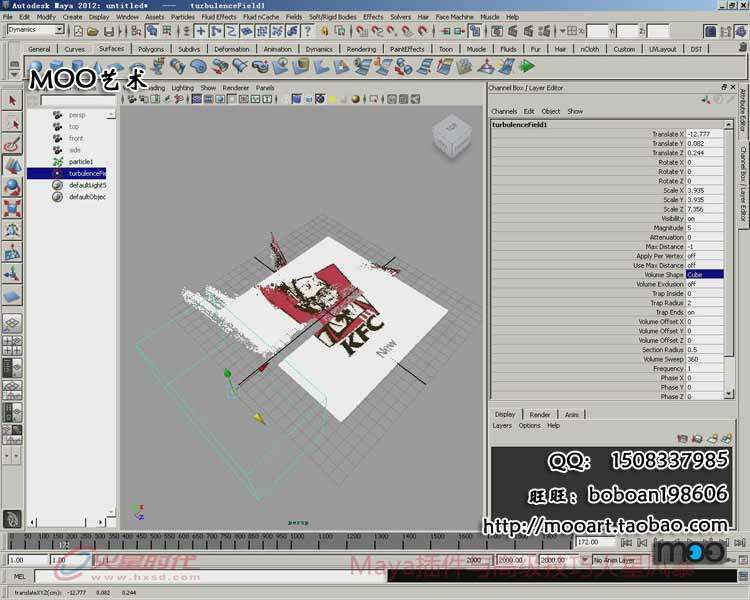
Task: Open the Use Max Distance off value
Action: pyautogui.click(x=705, y=265)
